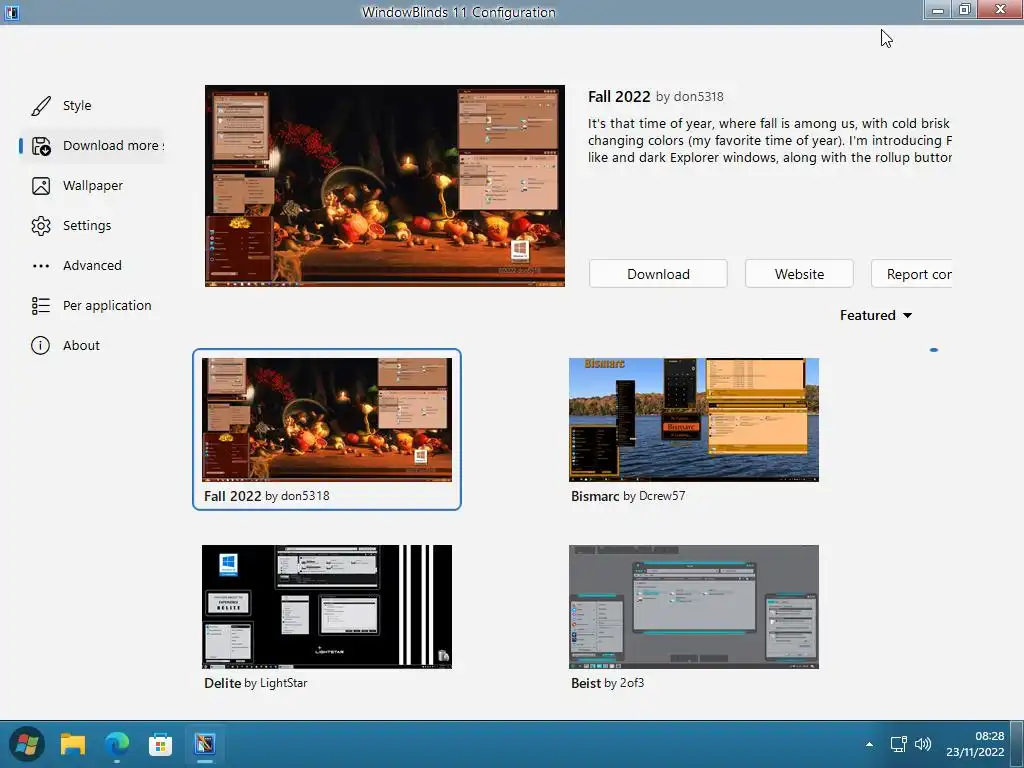Screen dimensions: 1024x768
Task: Click the About info icon
Action: click(x=40, y=345)
